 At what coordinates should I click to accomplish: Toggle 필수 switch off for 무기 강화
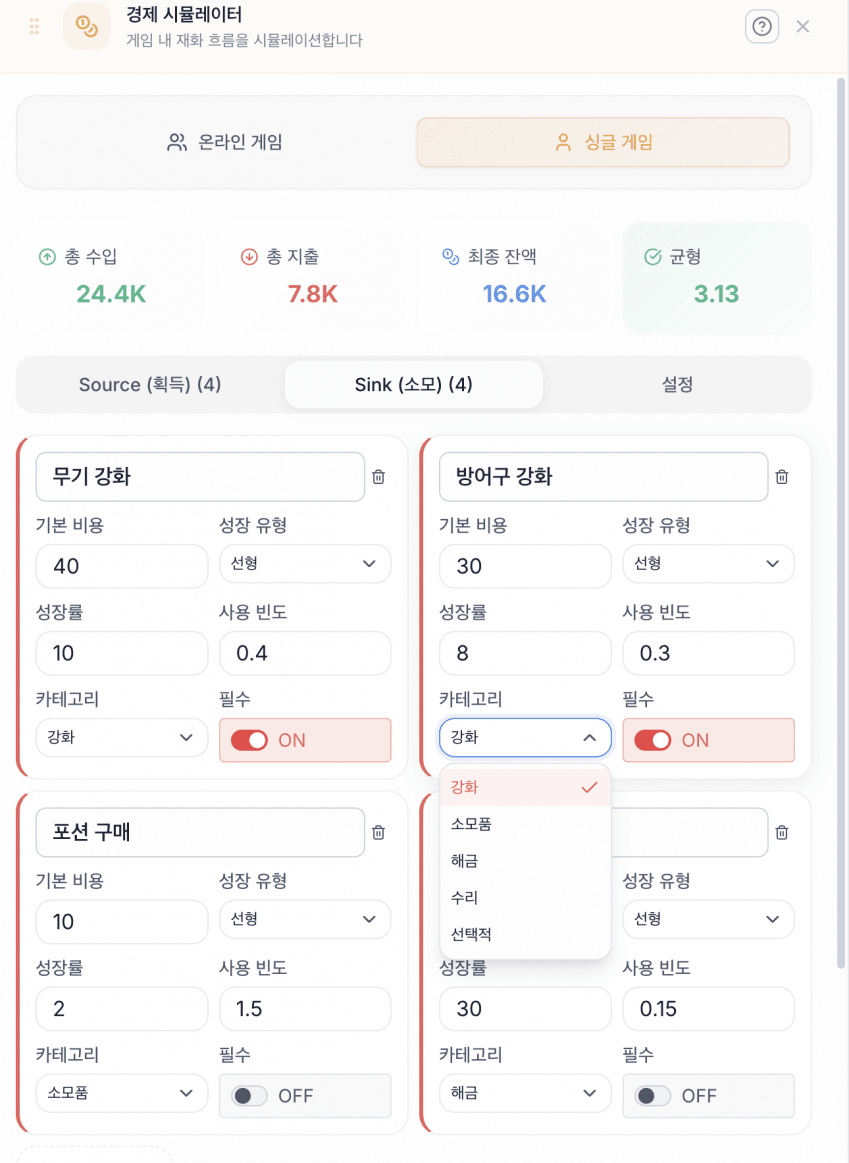250,740
